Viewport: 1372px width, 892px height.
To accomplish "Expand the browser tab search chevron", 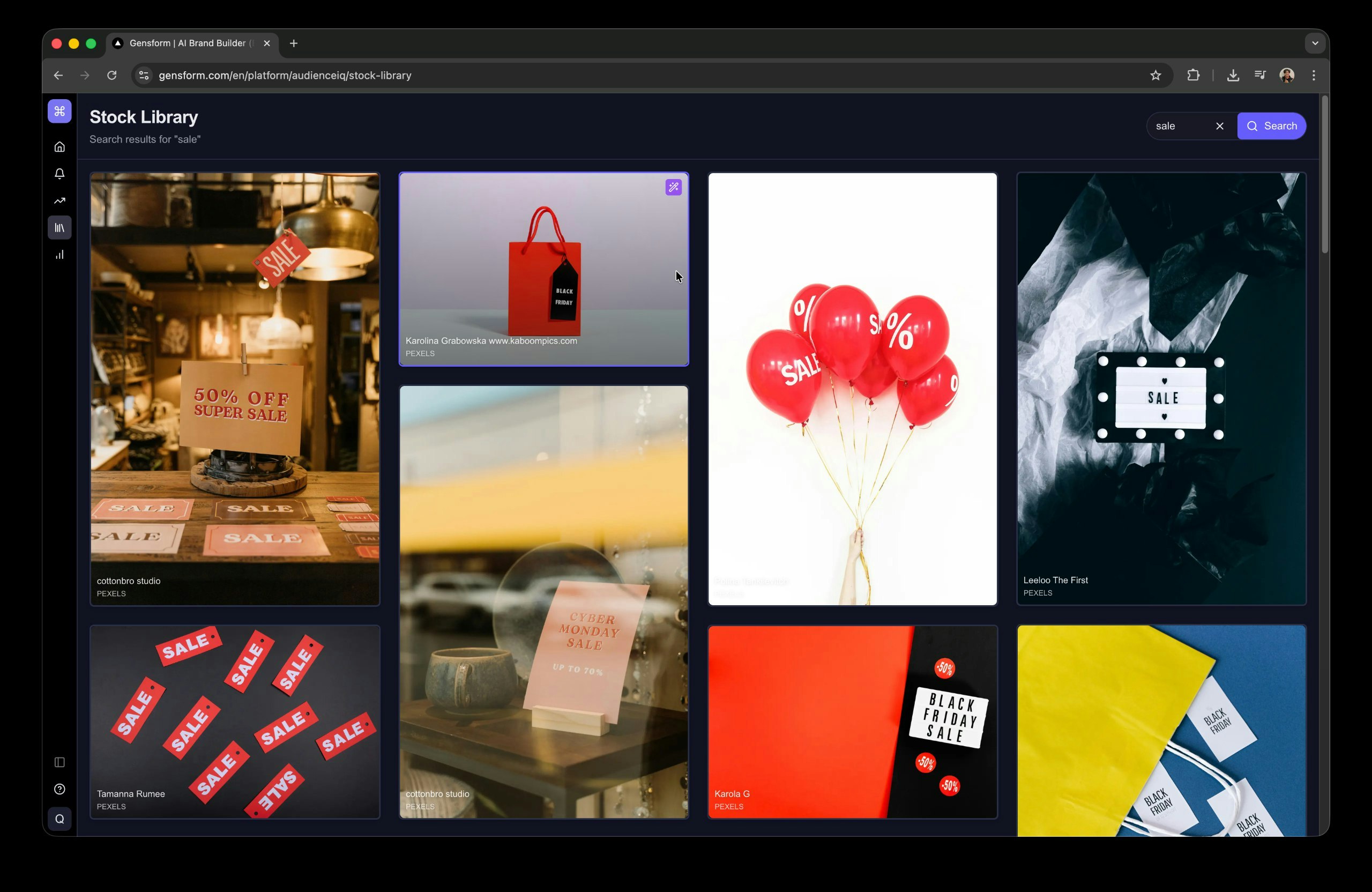I will tap(1314, 43).
